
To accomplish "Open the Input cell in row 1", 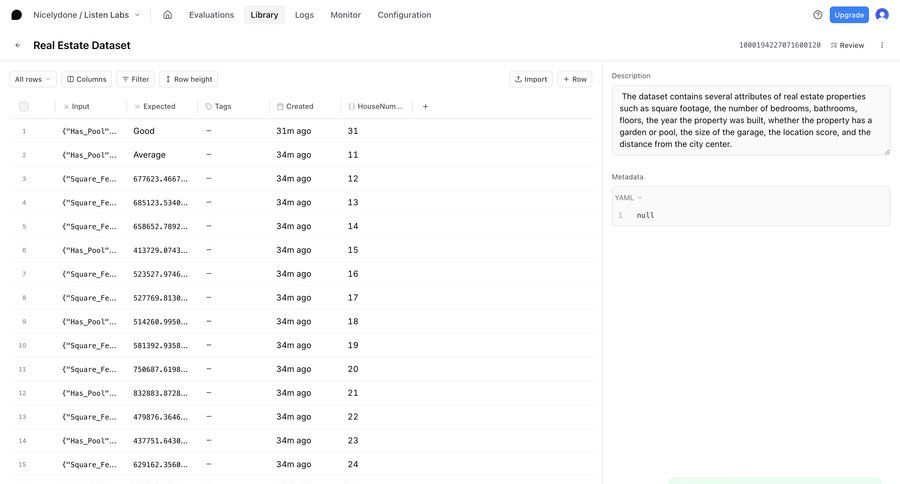I will 89,131.
